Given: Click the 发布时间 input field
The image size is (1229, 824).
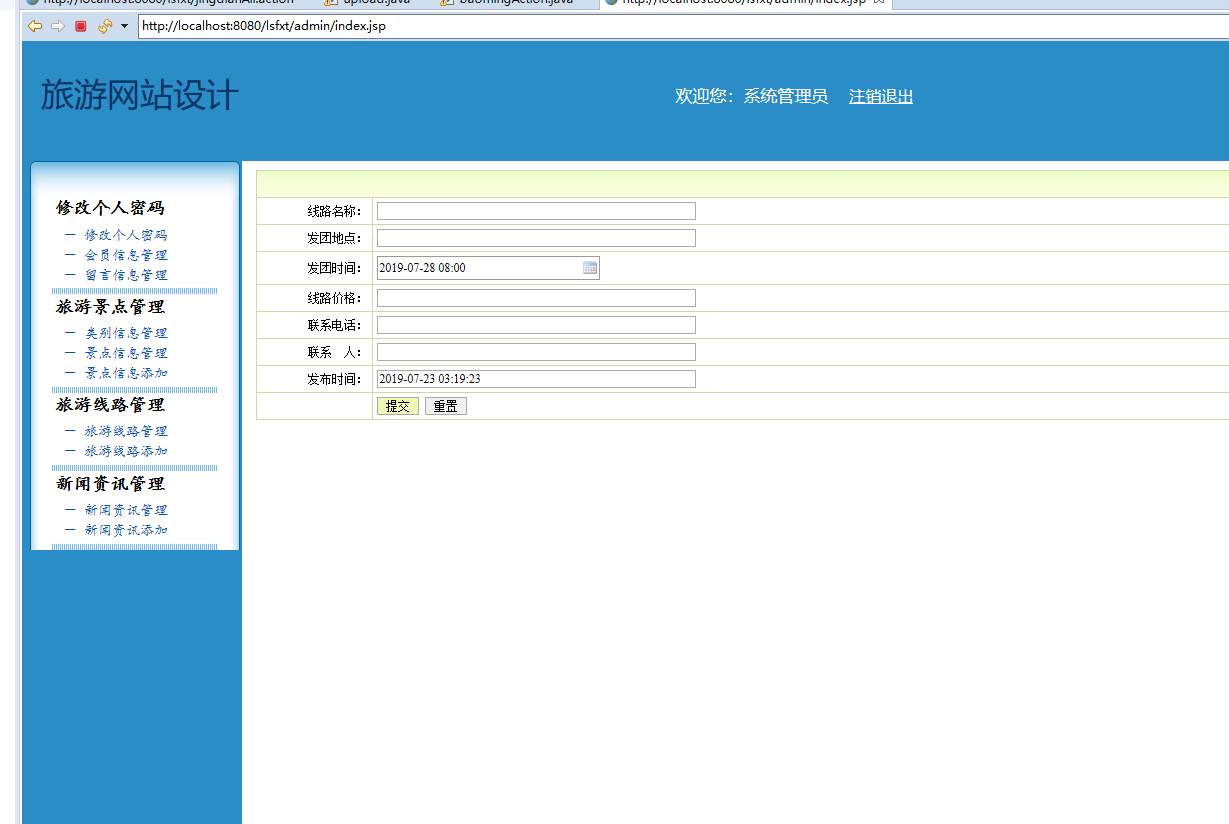Looking at the screenshot, I should coord(536,379).
